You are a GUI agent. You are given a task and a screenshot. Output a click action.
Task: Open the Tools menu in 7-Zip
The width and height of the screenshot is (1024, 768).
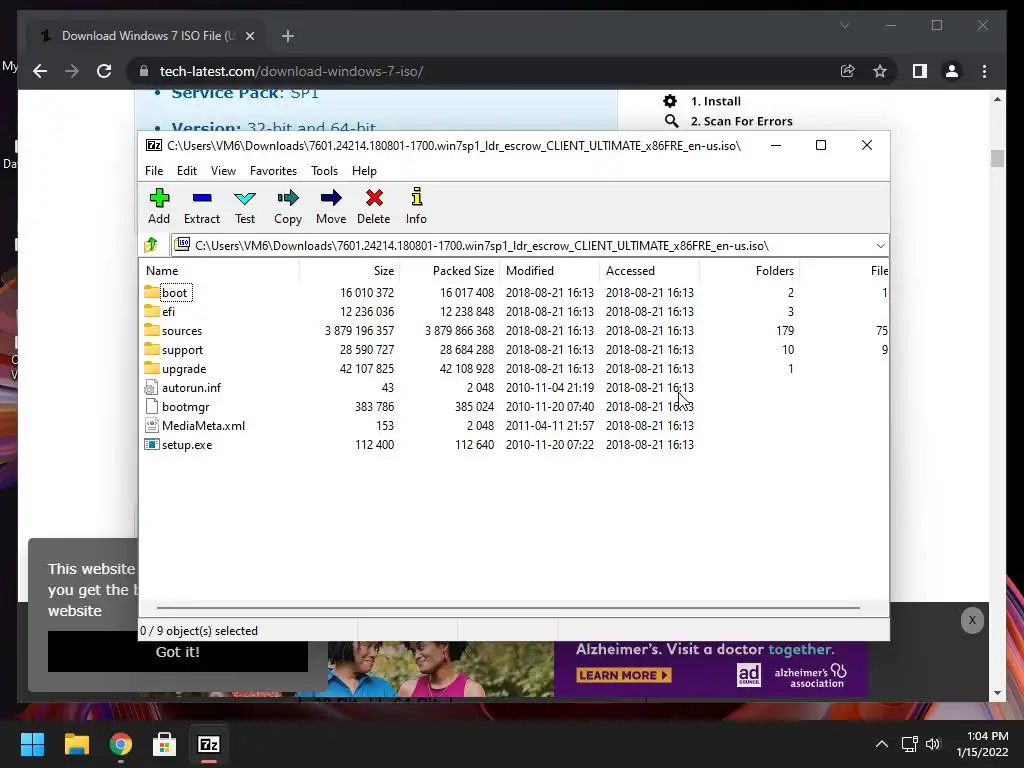point(325,170)
